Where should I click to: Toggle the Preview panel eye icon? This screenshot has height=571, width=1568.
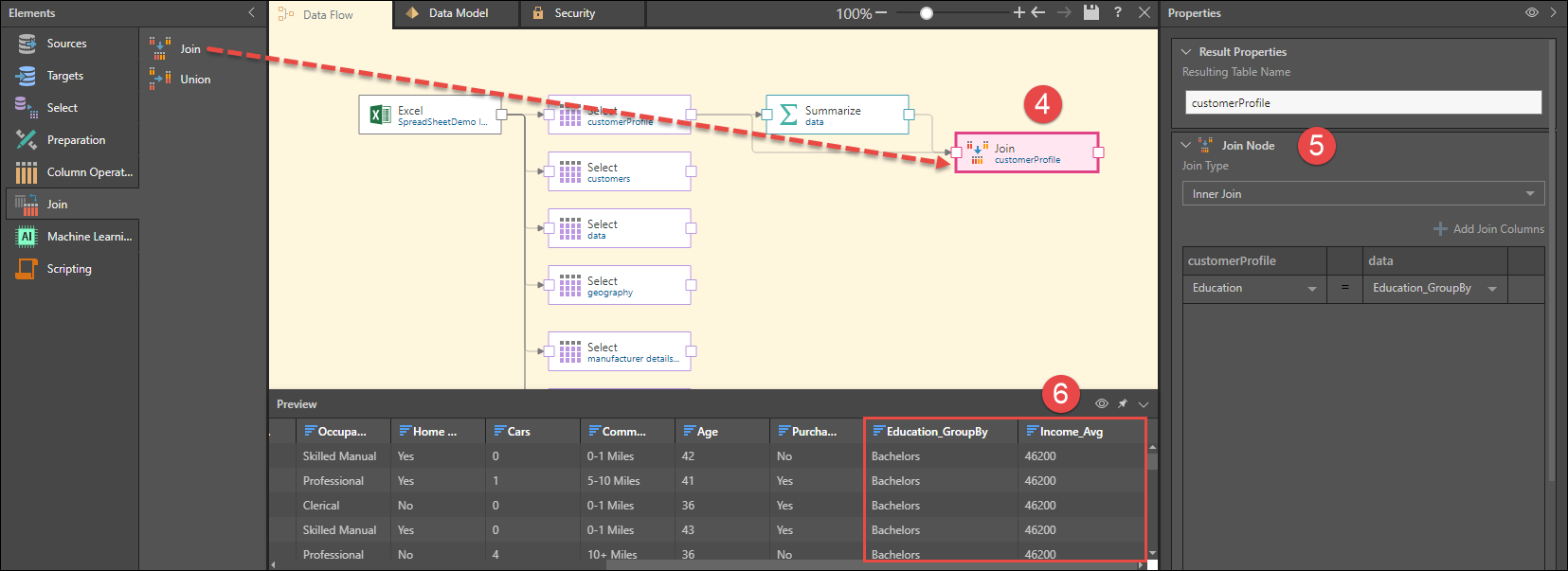click(x=1101, y=403)
